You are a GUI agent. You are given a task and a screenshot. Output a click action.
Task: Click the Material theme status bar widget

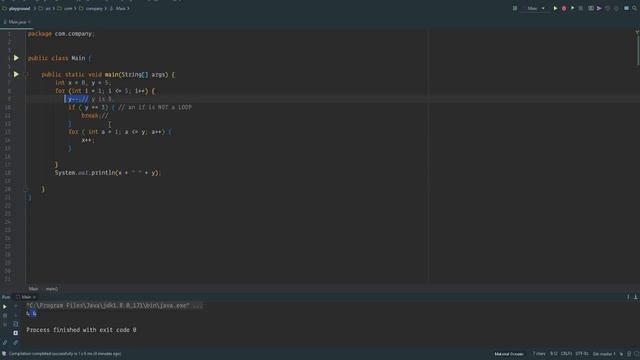509,354
